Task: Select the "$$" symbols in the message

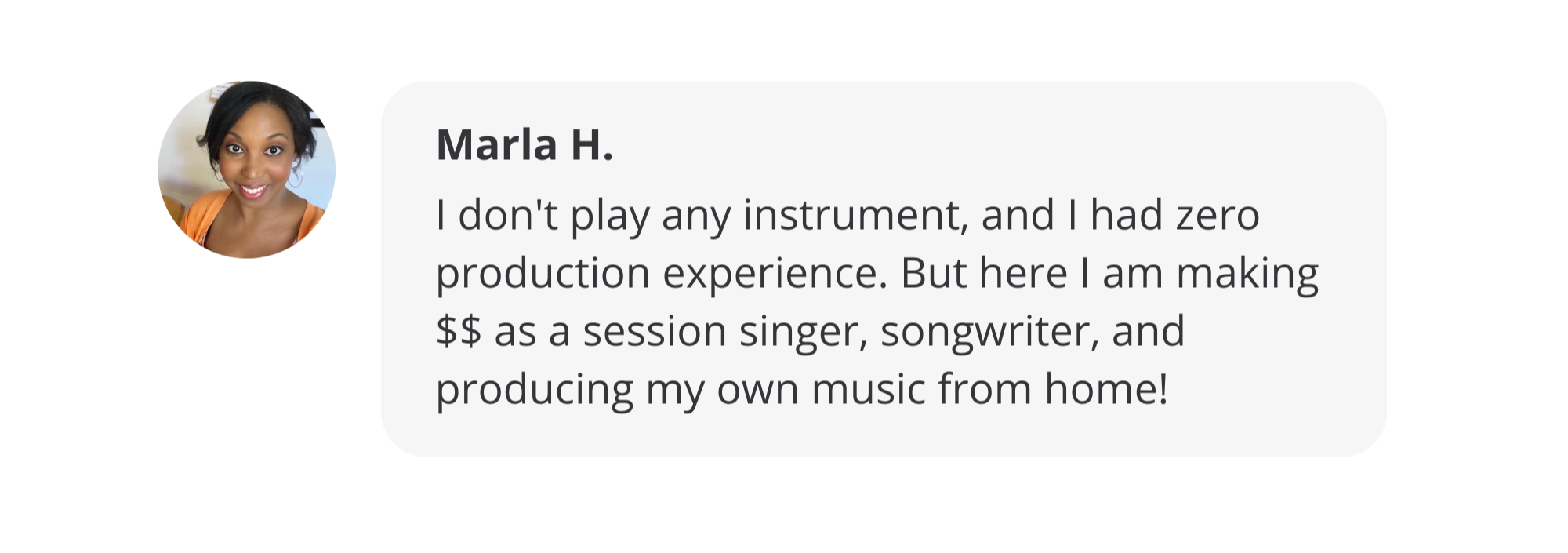Action: 459,331
